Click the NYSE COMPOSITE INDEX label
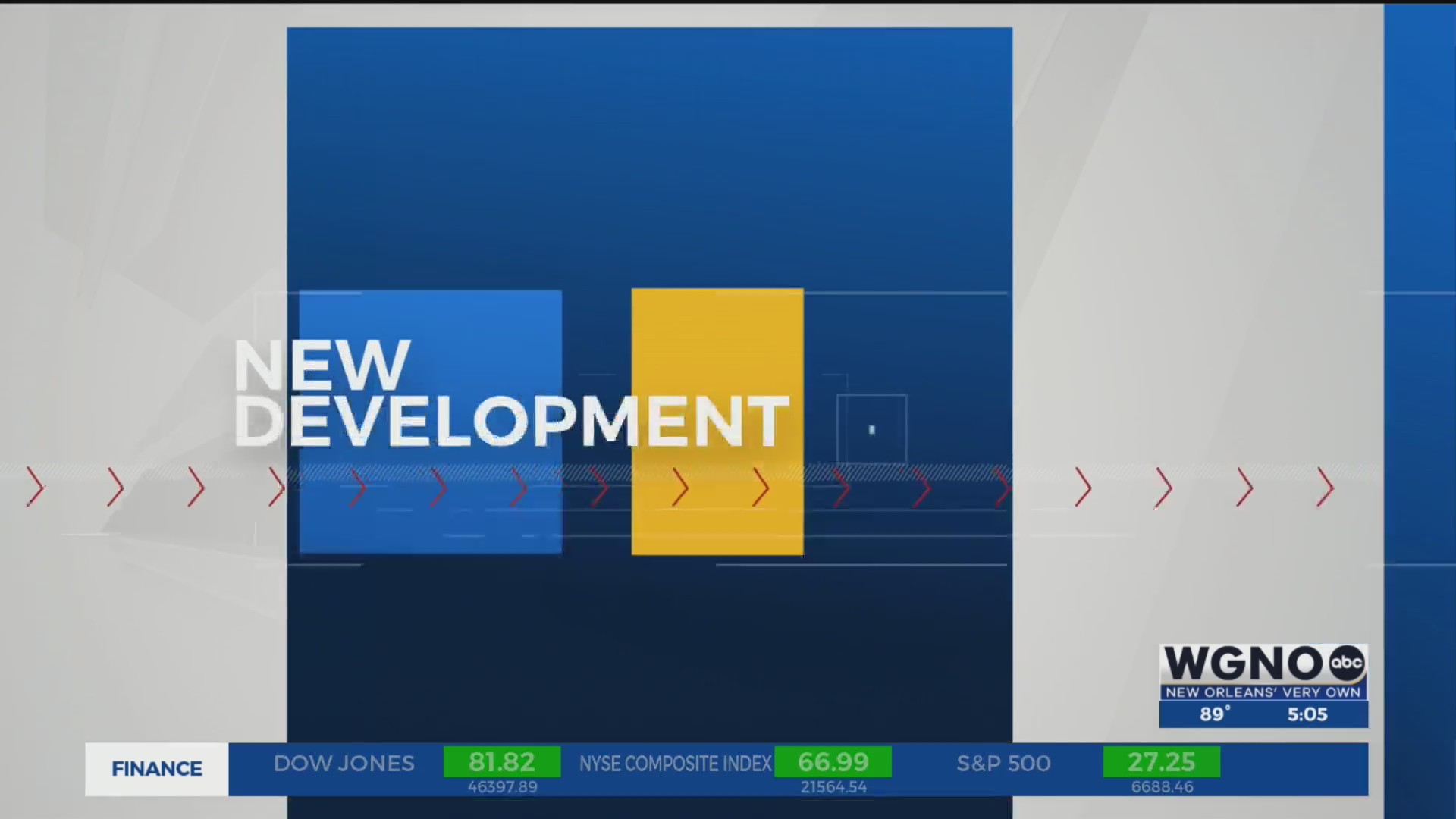The image size is (1456, 819). pos(675,764)
